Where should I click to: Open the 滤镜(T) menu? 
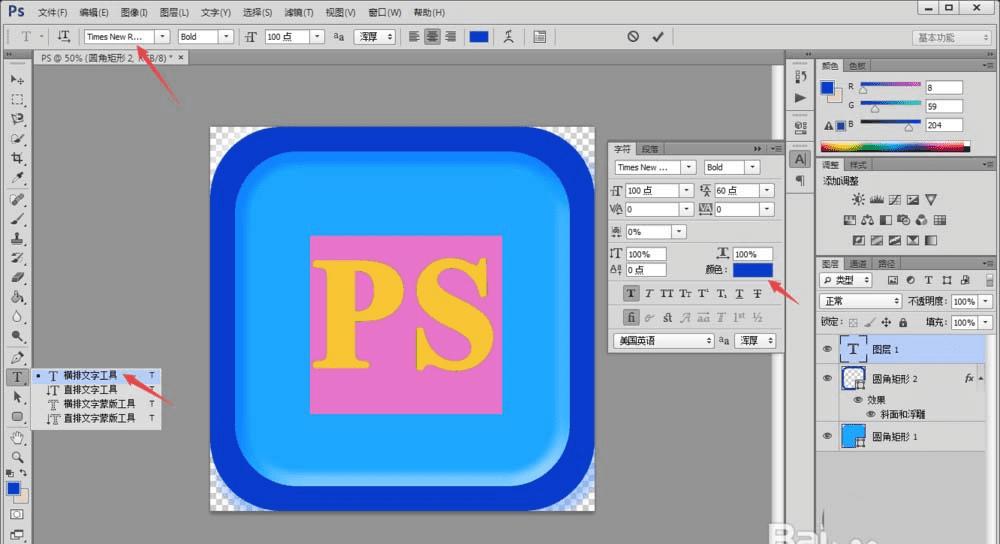298,12
